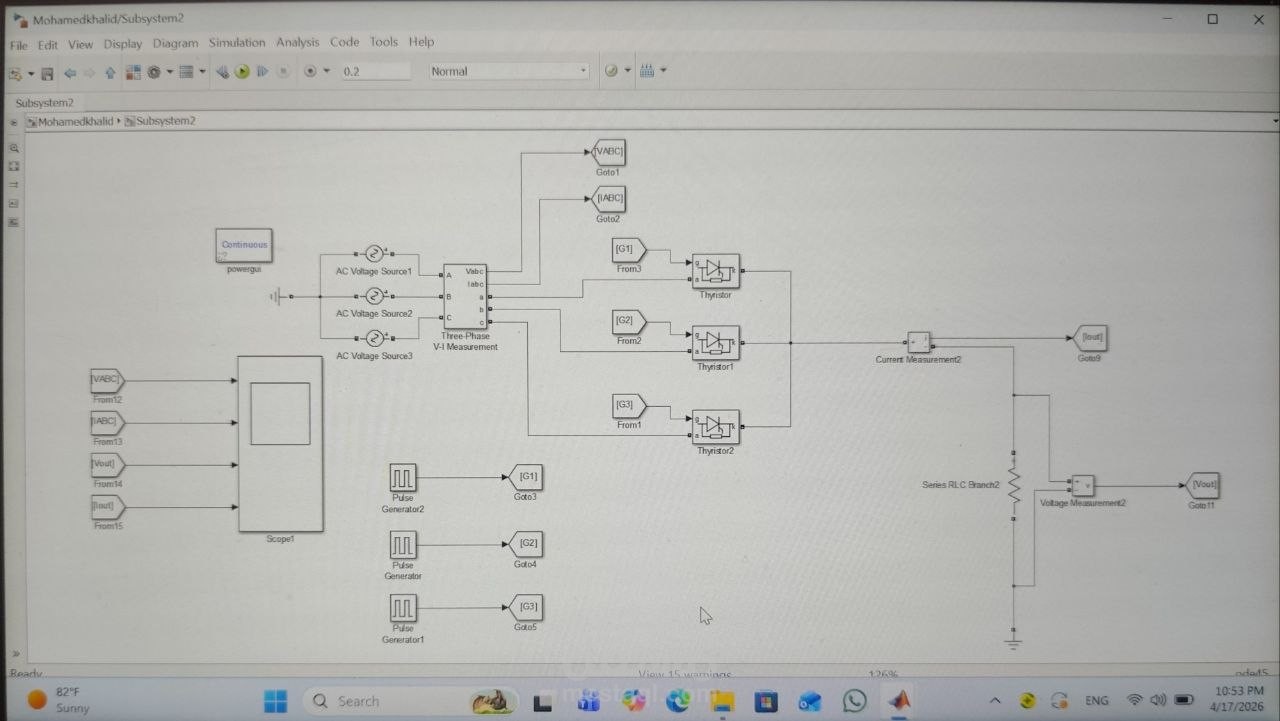Select the Thyristor2 block
The image size is (1280, 721).
(x=716, y=427)
